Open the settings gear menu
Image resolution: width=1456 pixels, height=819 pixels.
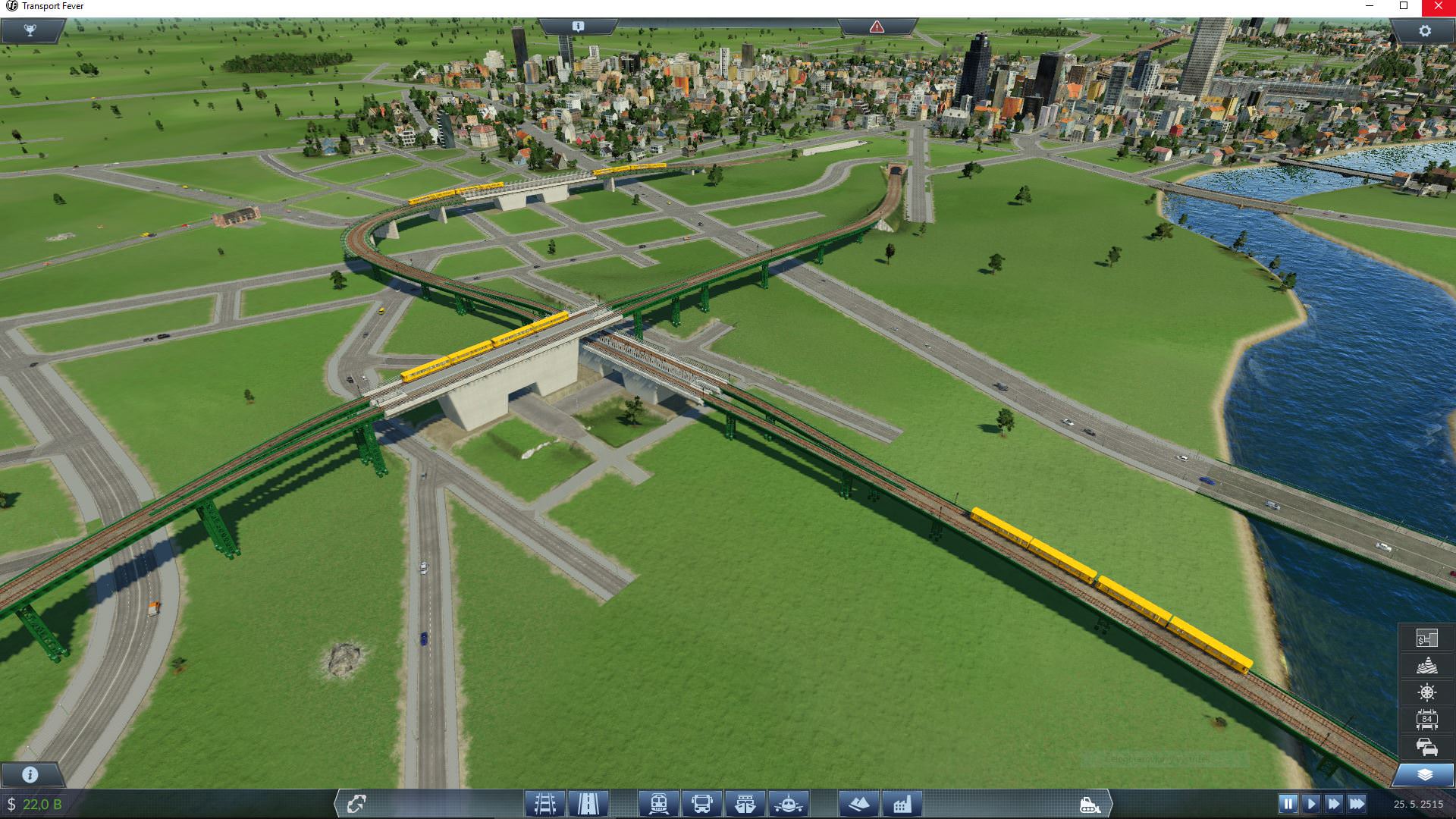tap(1424, 31)
